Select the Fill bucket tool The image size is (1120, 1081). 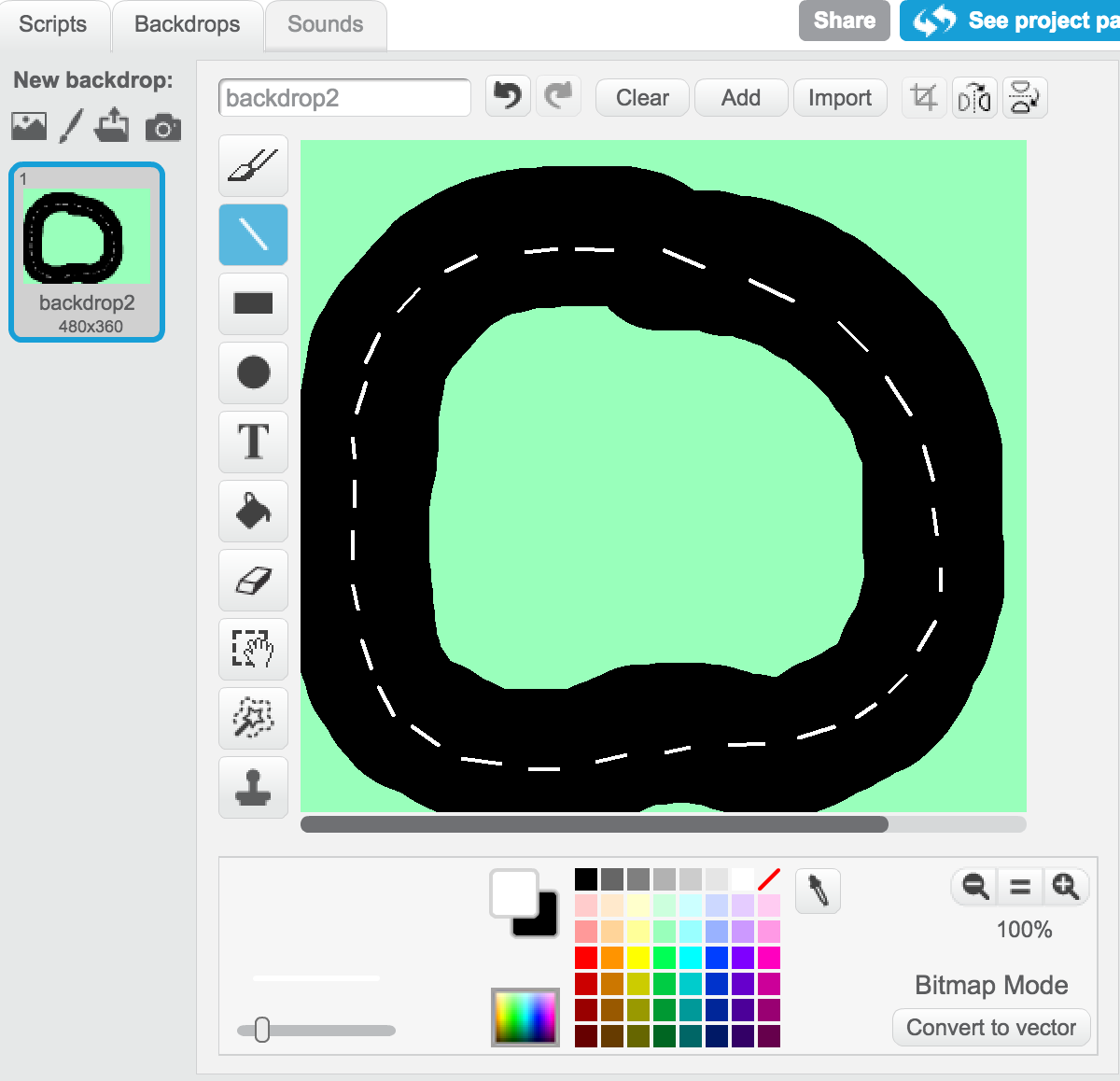point(253,511)
